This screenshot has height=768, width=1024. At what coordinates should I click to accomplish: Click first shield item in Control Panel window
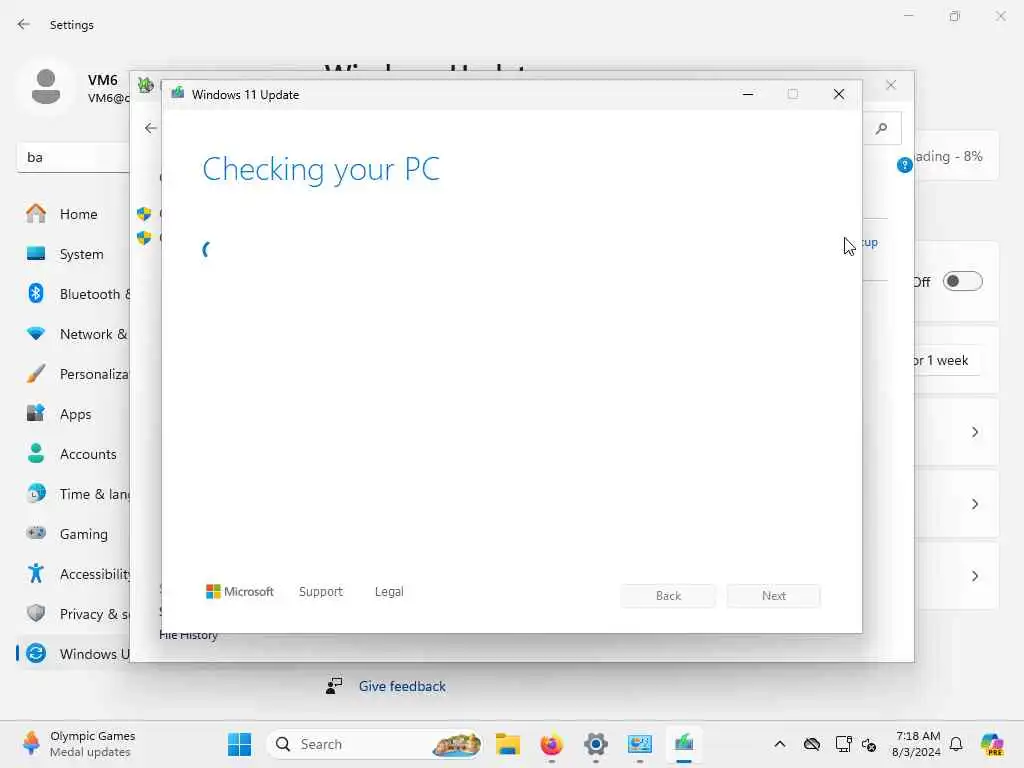pos(144,214)
